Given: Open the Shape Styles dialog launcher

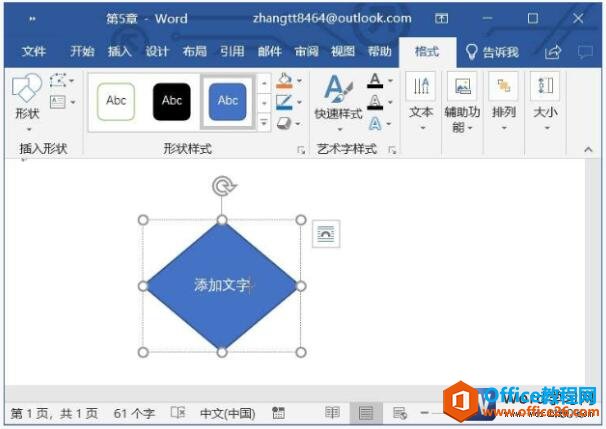Looking at the screenshot, I should [x=301, y=150].
